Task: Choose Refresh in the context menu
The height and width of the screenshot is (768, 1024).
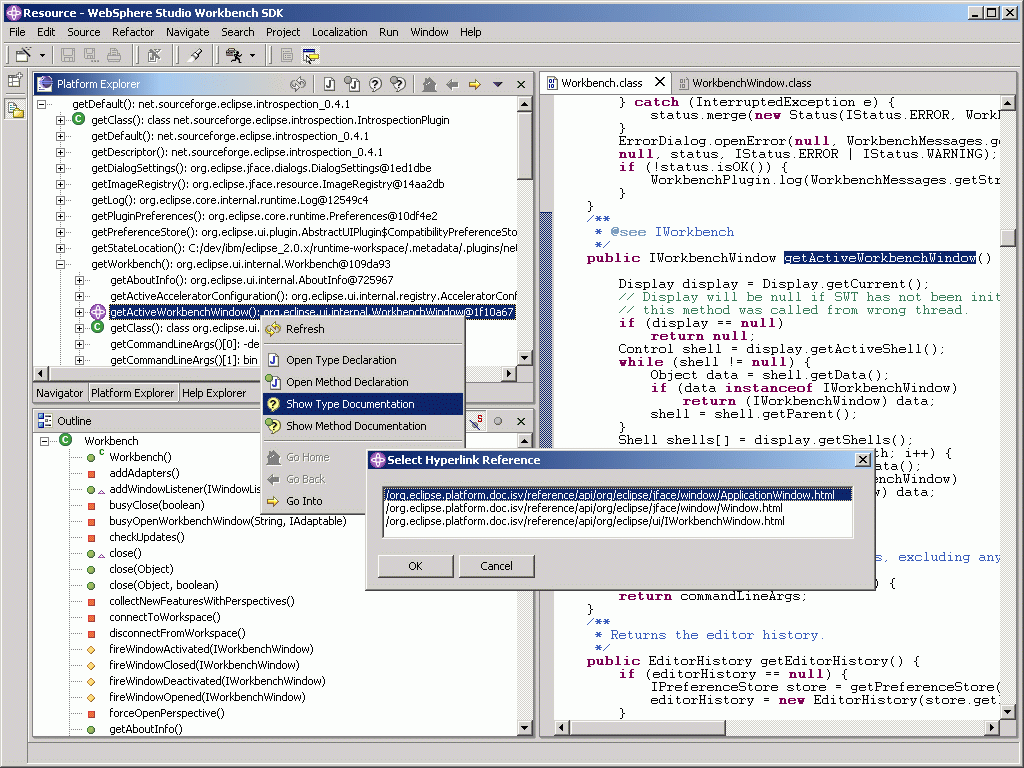Action: 363,329
